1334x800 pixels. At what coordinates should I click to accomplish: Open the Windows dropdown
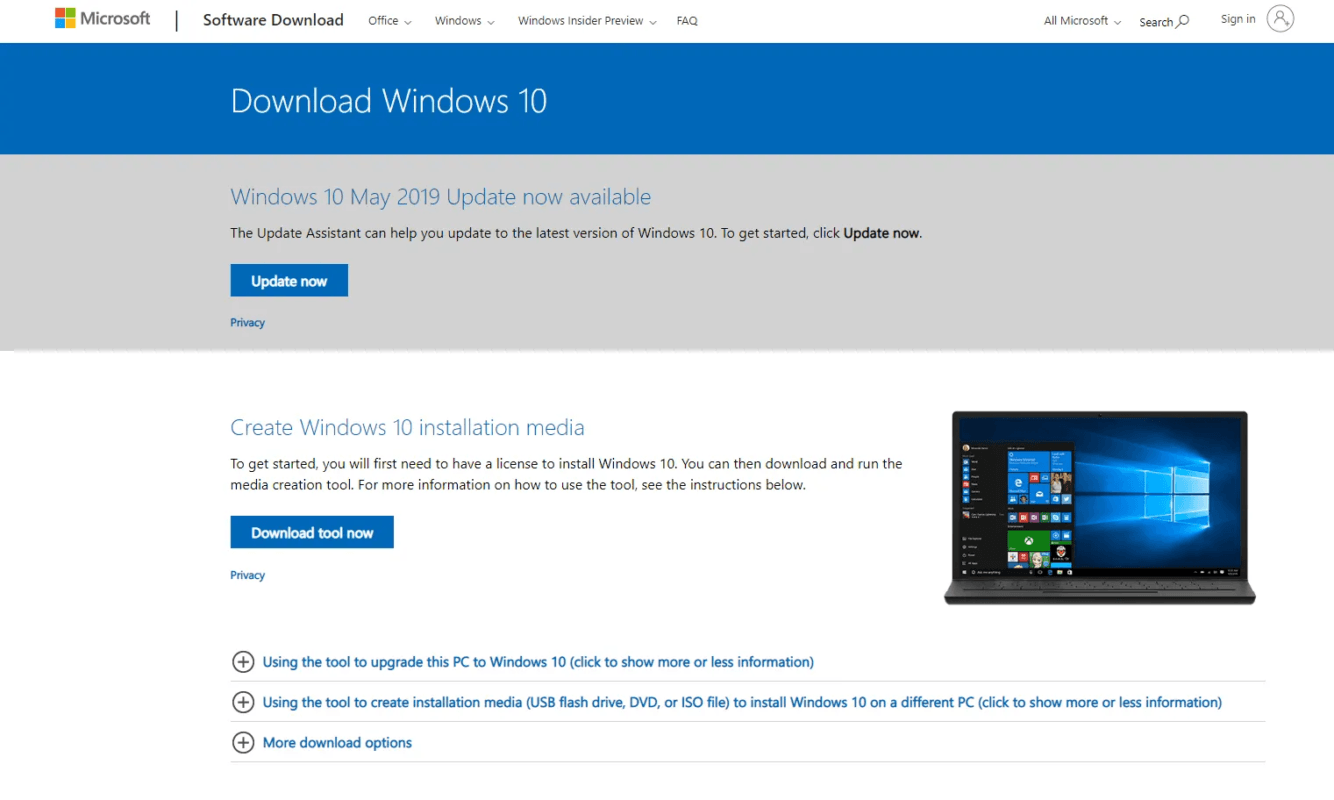point(463,20)
